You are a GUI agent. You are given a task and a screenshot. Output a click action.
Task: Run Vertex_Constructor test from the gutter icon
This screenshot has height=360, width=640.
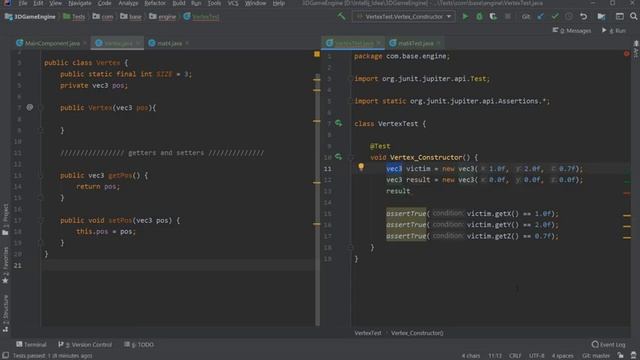pyautogui.click(x=338, y=157)
